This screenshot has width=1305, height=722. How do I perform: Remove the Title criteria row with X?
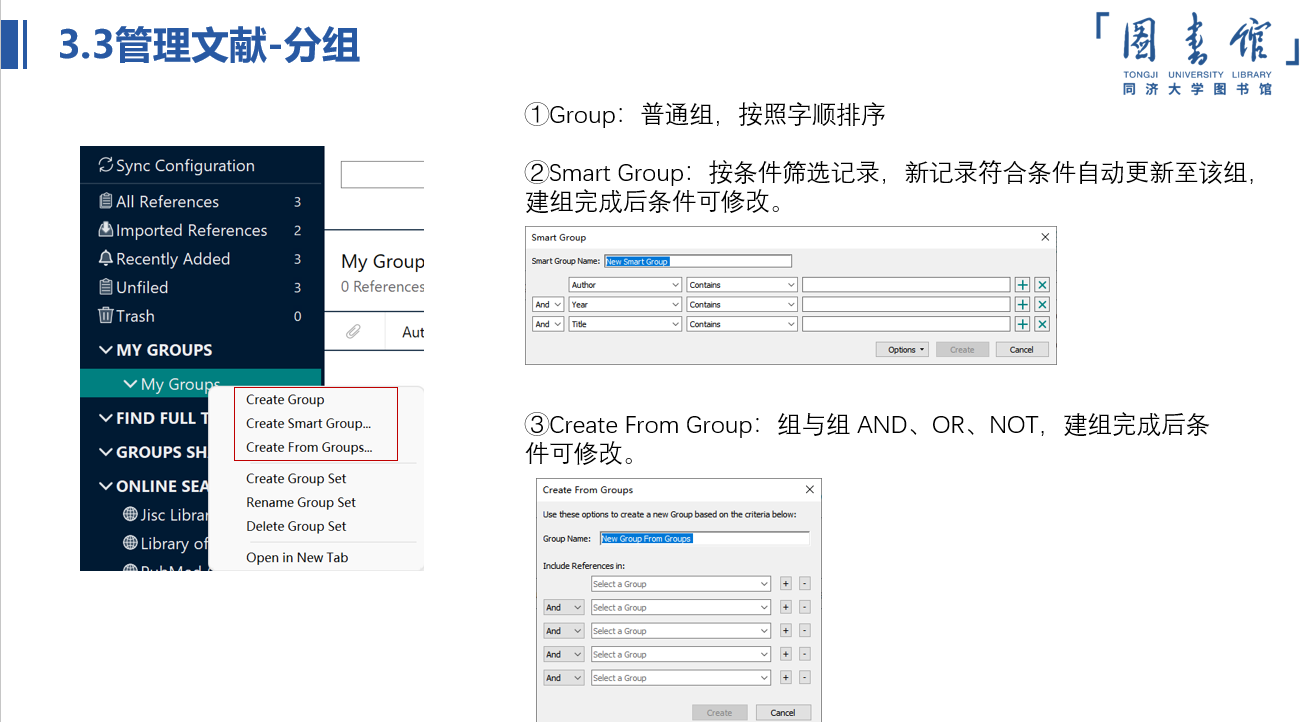click(x=1042, y=324)
